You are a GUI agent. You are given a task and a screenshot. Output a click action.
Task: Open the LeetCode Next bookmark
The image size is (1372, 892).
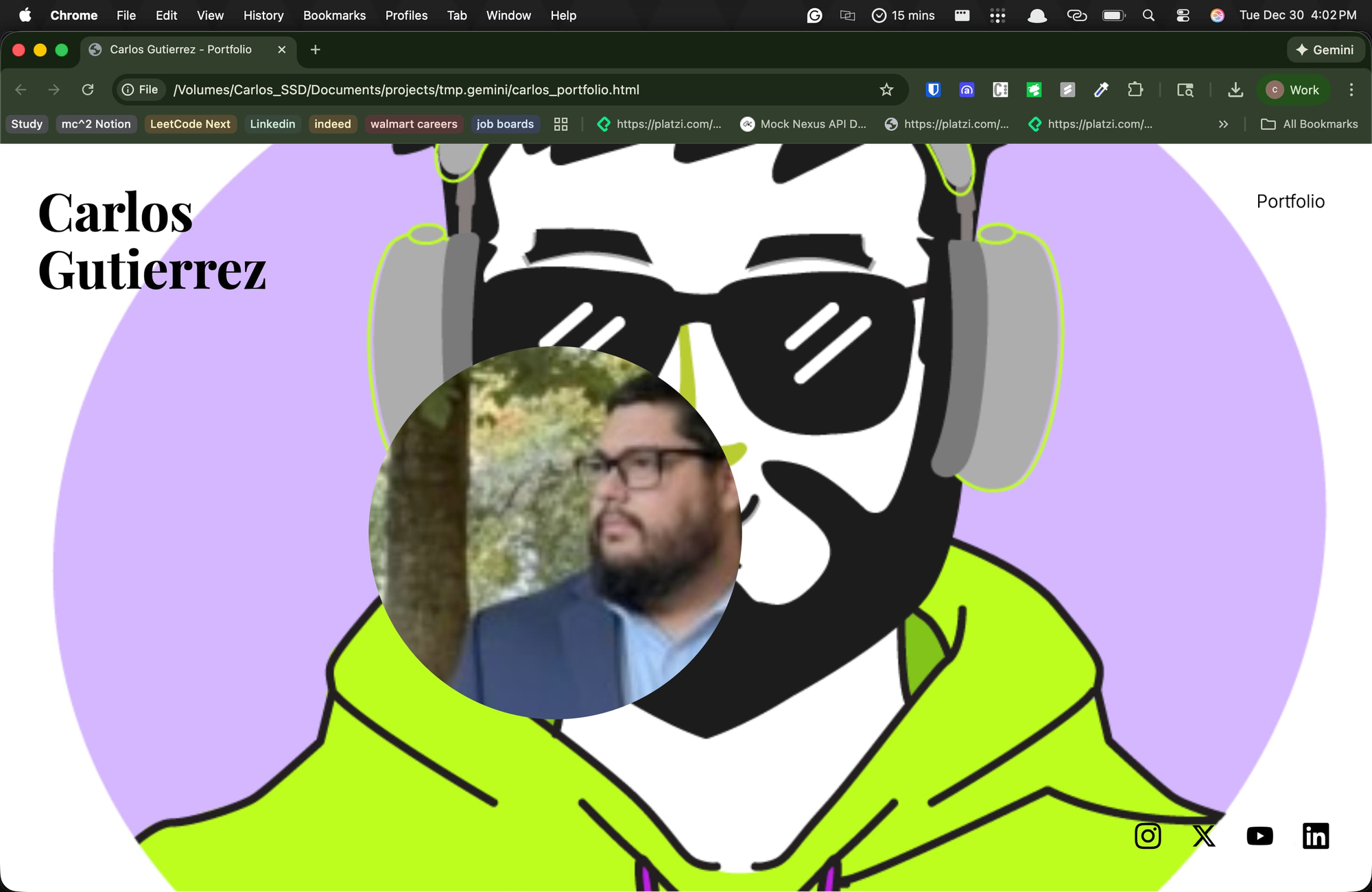(x=190, y=124)
